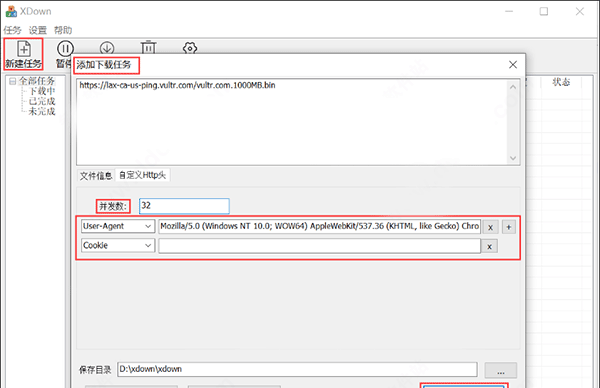The width and height of the screenshot is (600, 388).
Task: Open the 帮助 menu
Action: coord(63,30)
